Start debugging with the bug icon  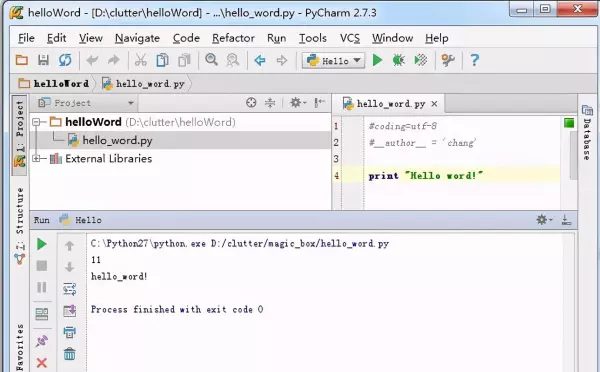pos(399,60)
